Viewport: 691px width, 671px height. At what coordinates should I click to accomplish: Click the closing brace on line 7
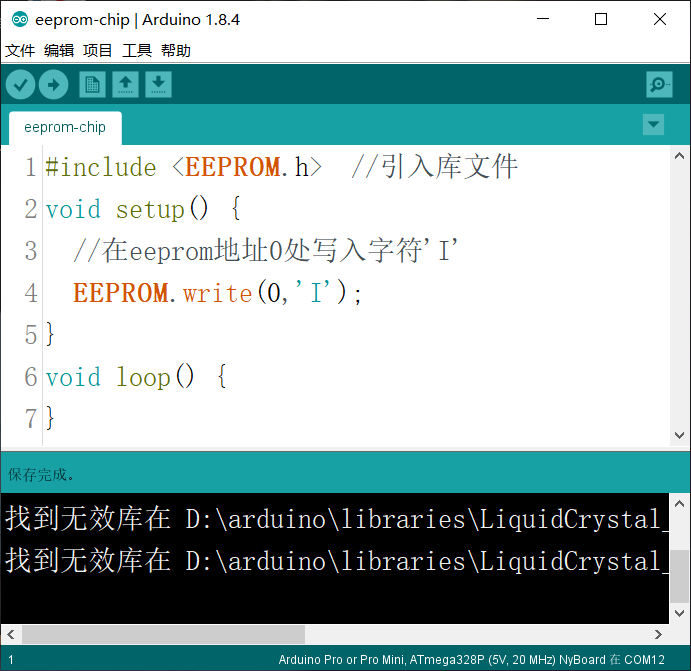(x=50, y=418)
